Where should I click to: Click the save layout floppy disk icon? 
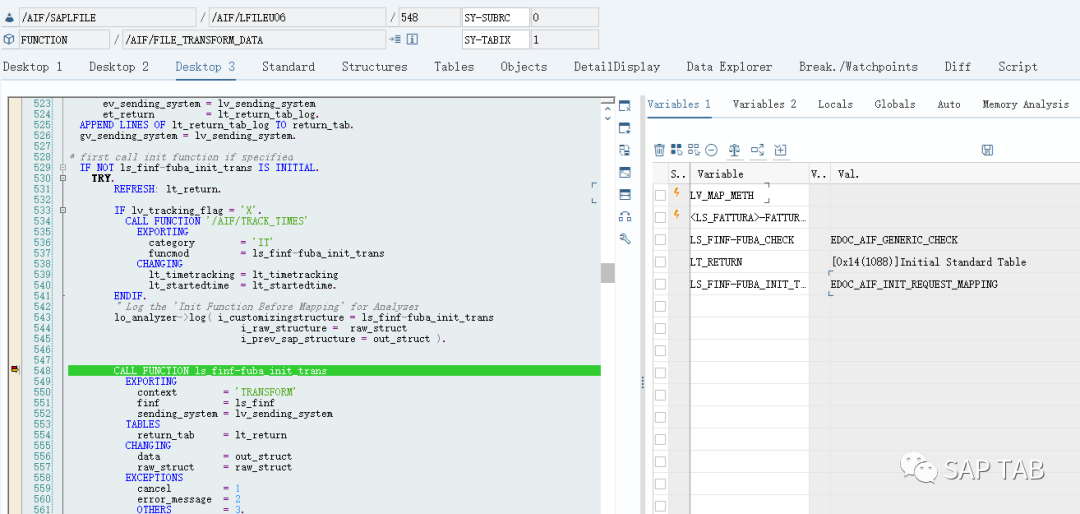pyautogui.click(x=987, y=150)
